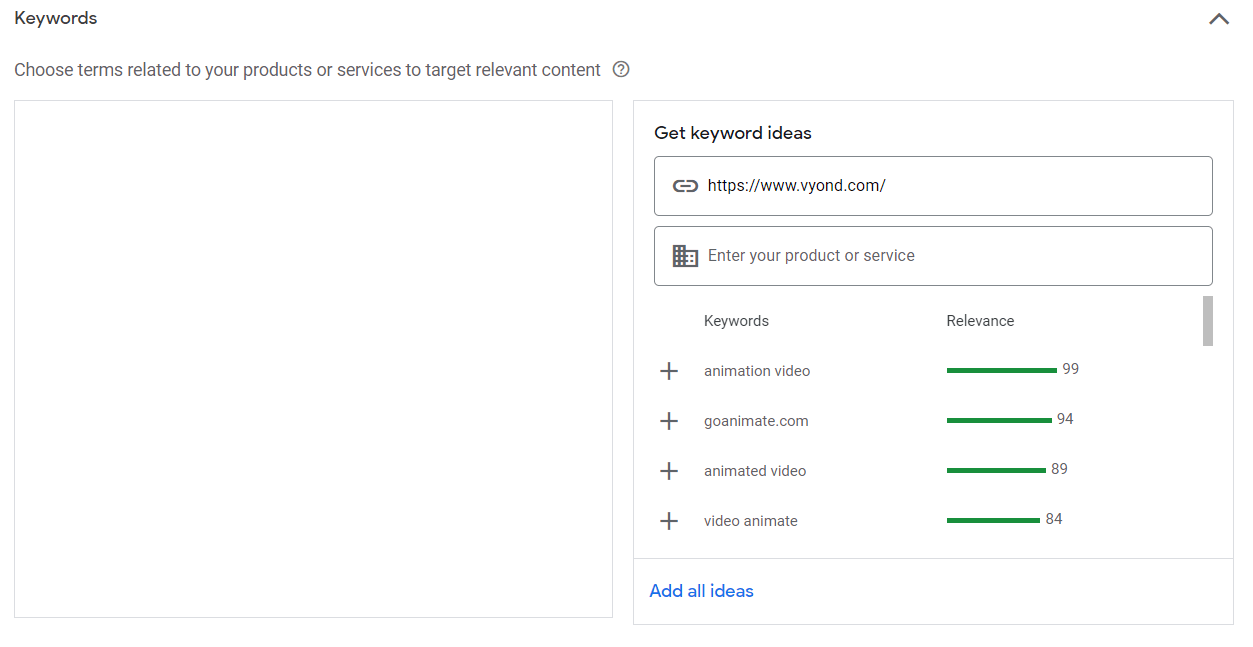The image size is (1253, 647).
Task: Edit the https://www.vyond.com/ URL field
Action: point(933,186)
